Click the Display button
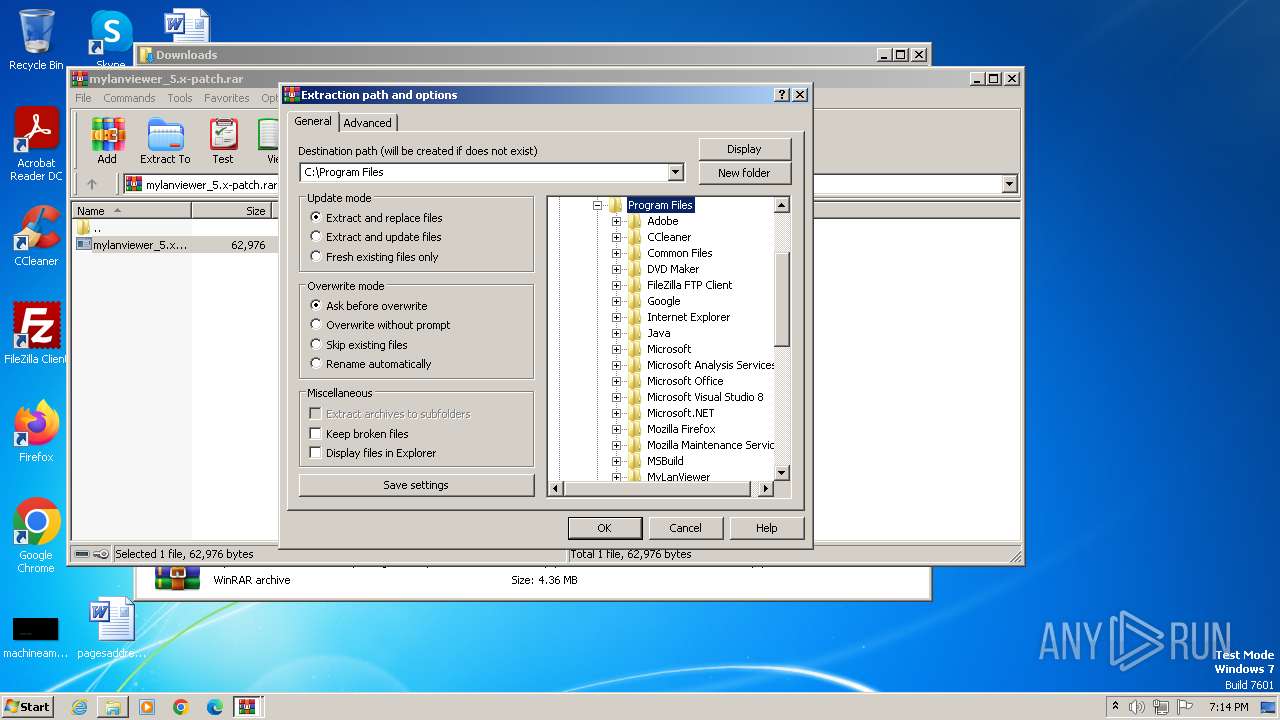 744,149
